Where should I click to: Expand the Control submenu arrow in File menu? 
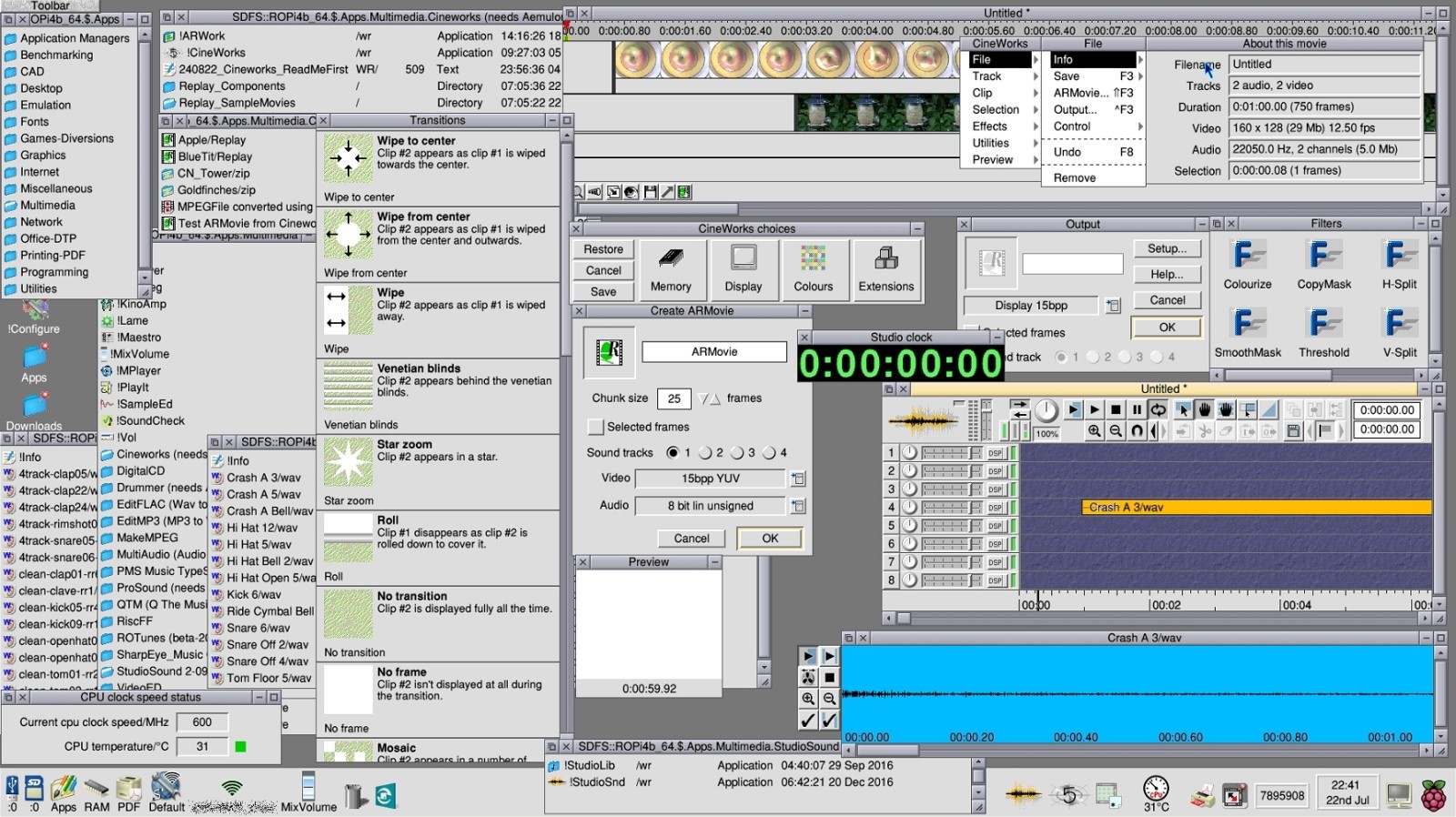(1139, 126)
